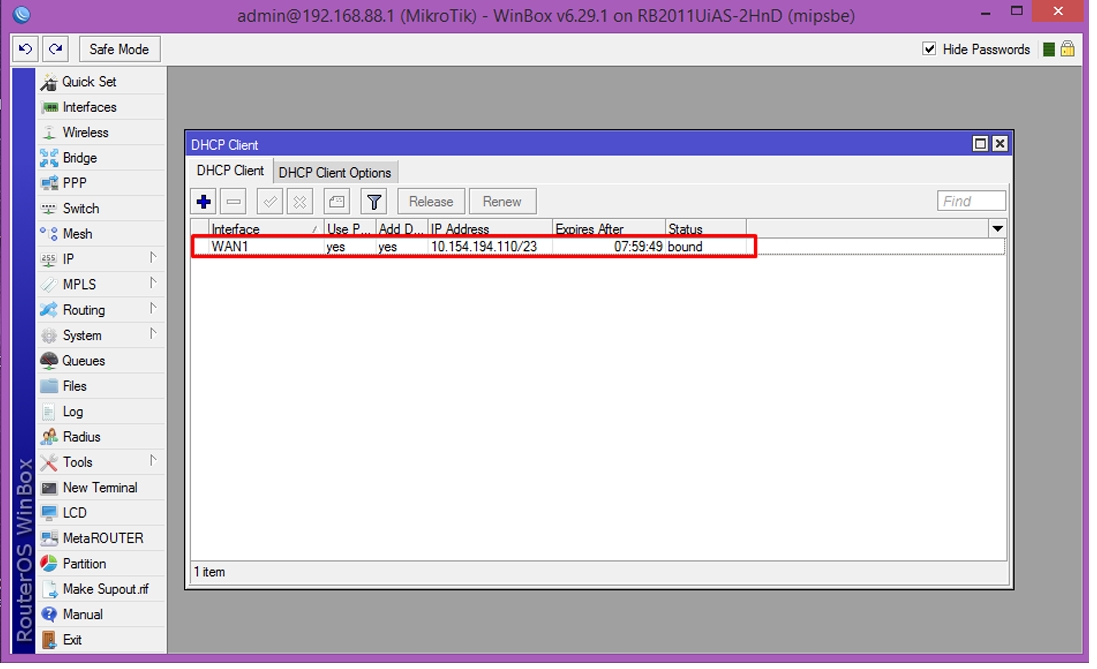Expand the Tools submenu
The width and height of the screenshot is (1097, 669).
[101, 463]
